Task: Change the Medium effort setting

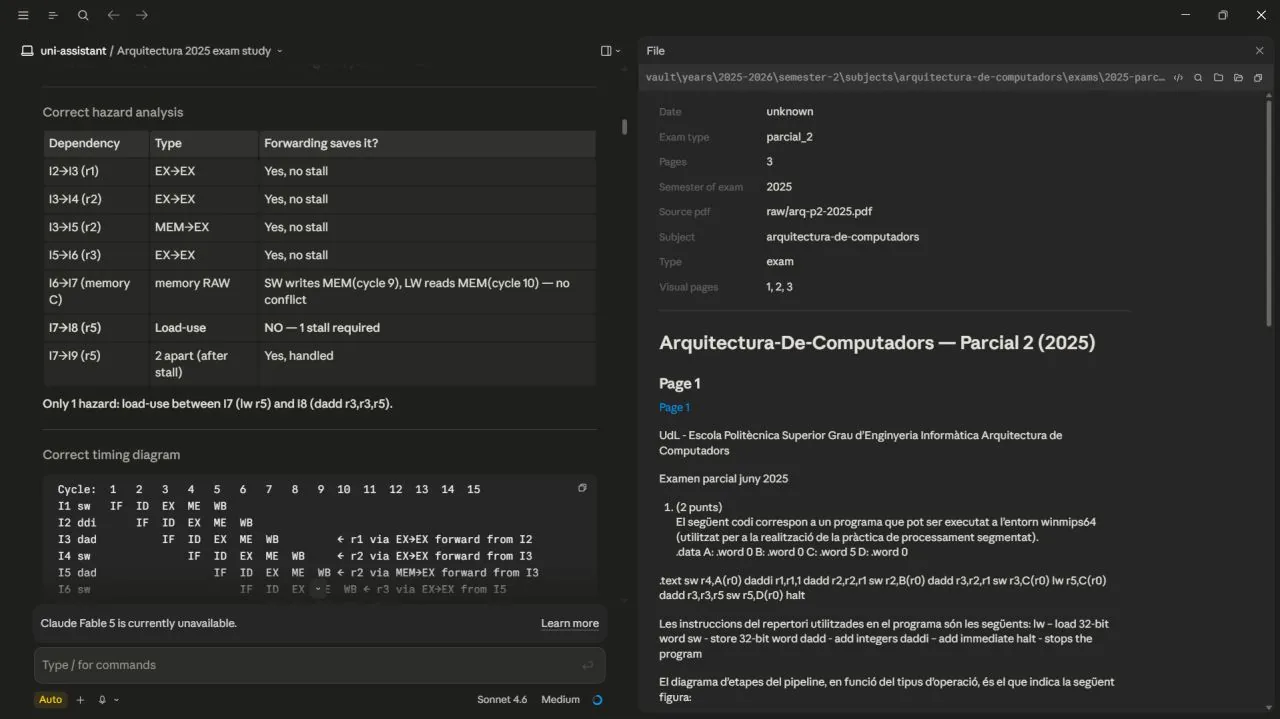Action: 558,700
